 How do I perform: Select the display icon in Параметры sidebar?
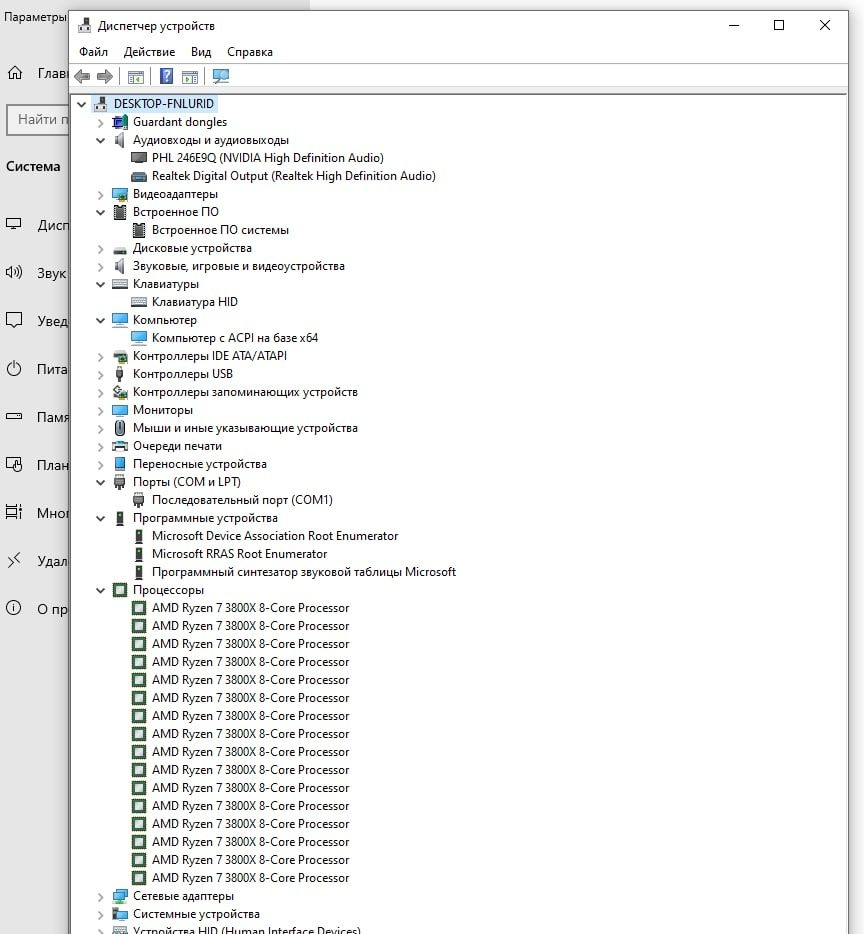[14, 225]
